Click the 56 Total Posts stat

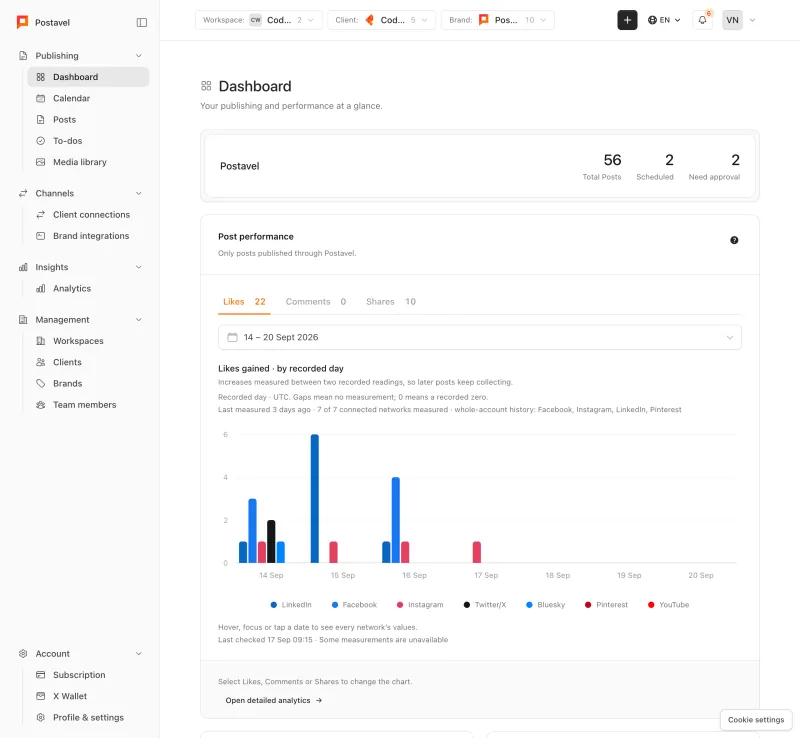(x=602, y=166)
